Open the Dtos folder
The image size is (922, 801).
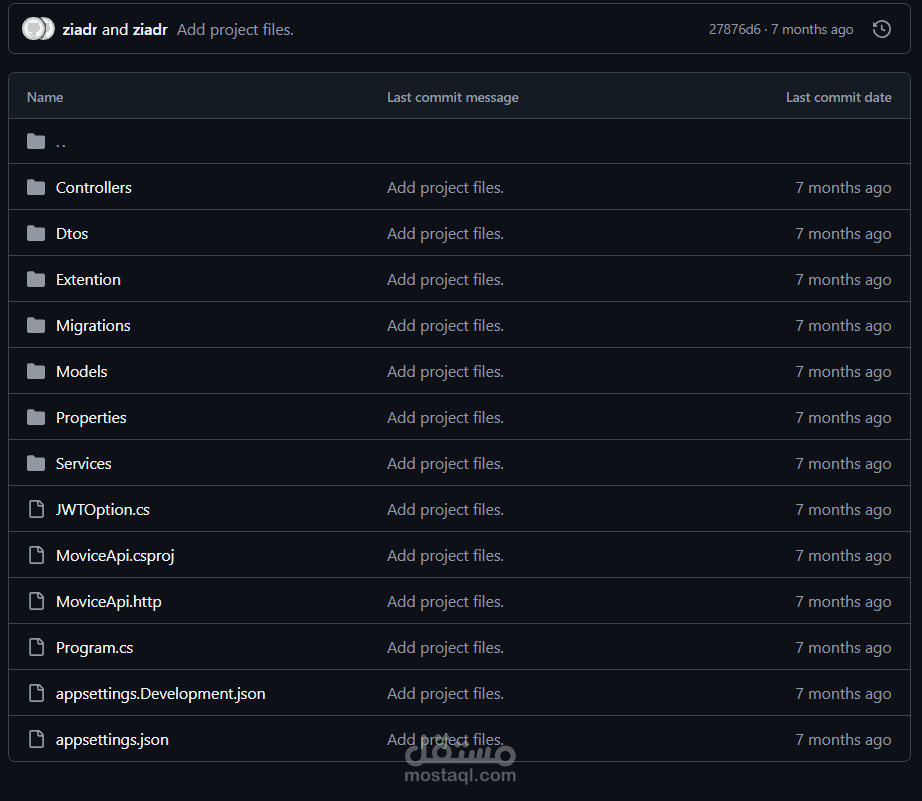[72, 233]
